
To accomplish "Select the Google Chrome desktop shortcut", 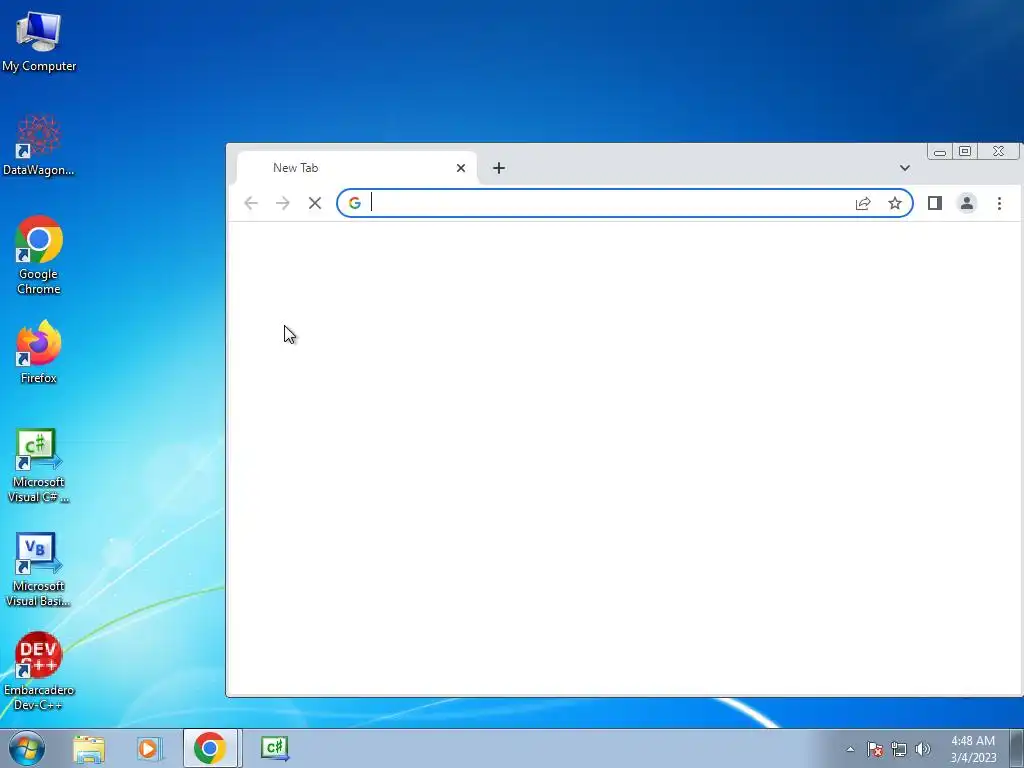I will tap(39, 255).
